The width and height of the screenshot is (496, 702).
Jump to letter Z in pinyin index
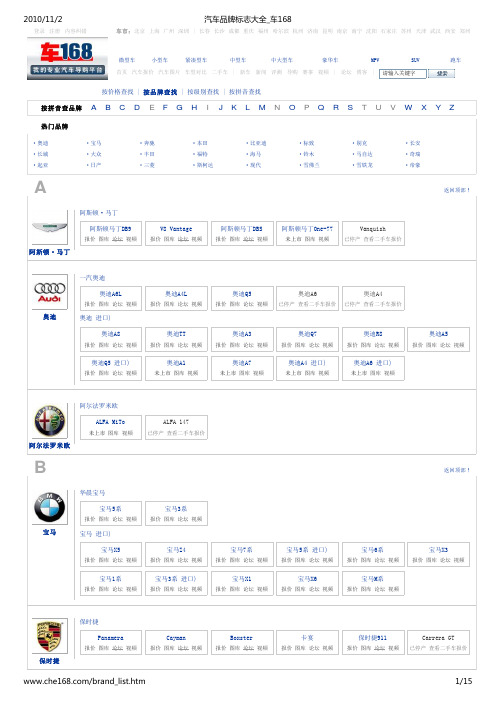(452, 107)
